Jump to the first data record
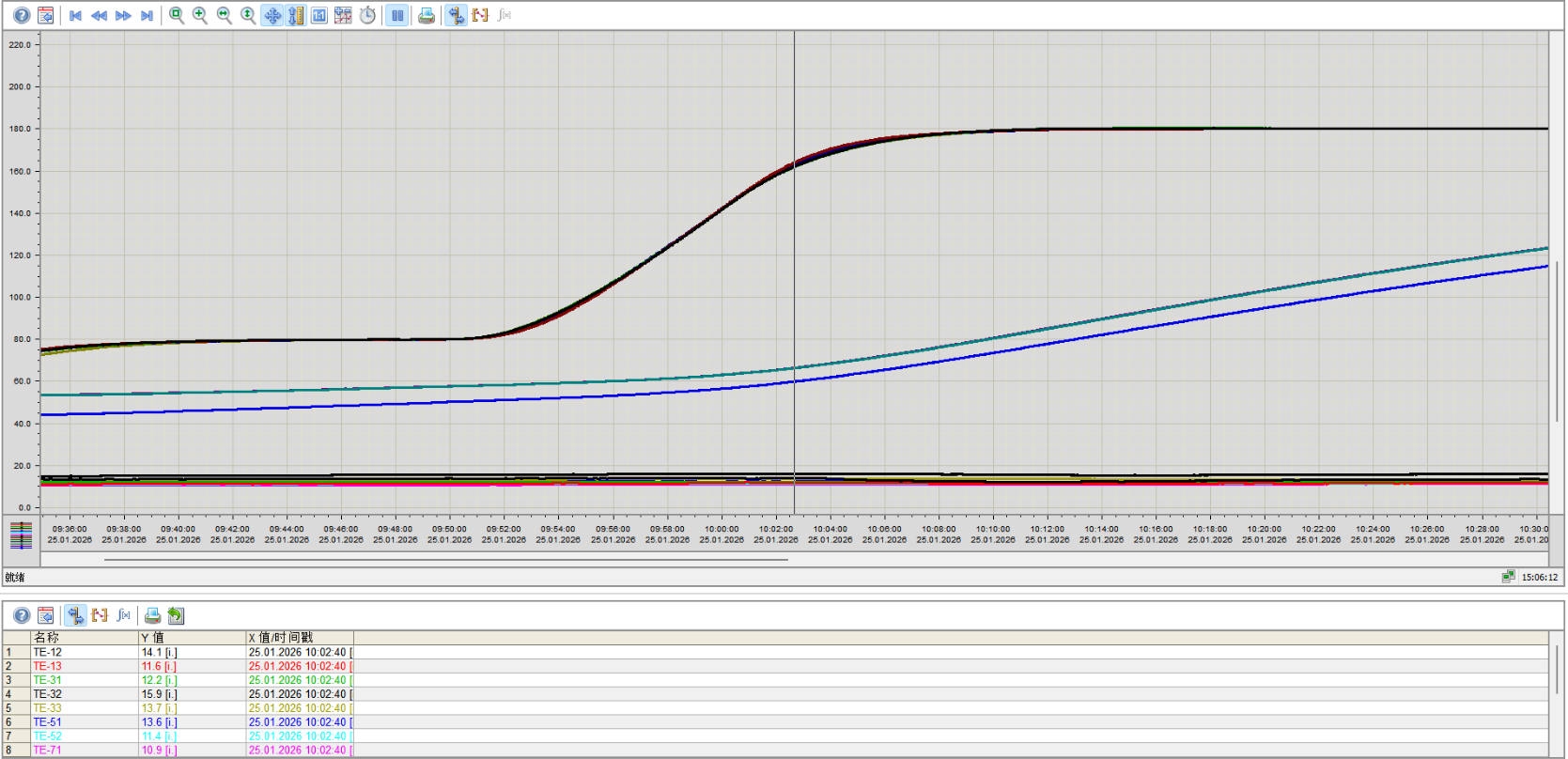 point(76,15)
